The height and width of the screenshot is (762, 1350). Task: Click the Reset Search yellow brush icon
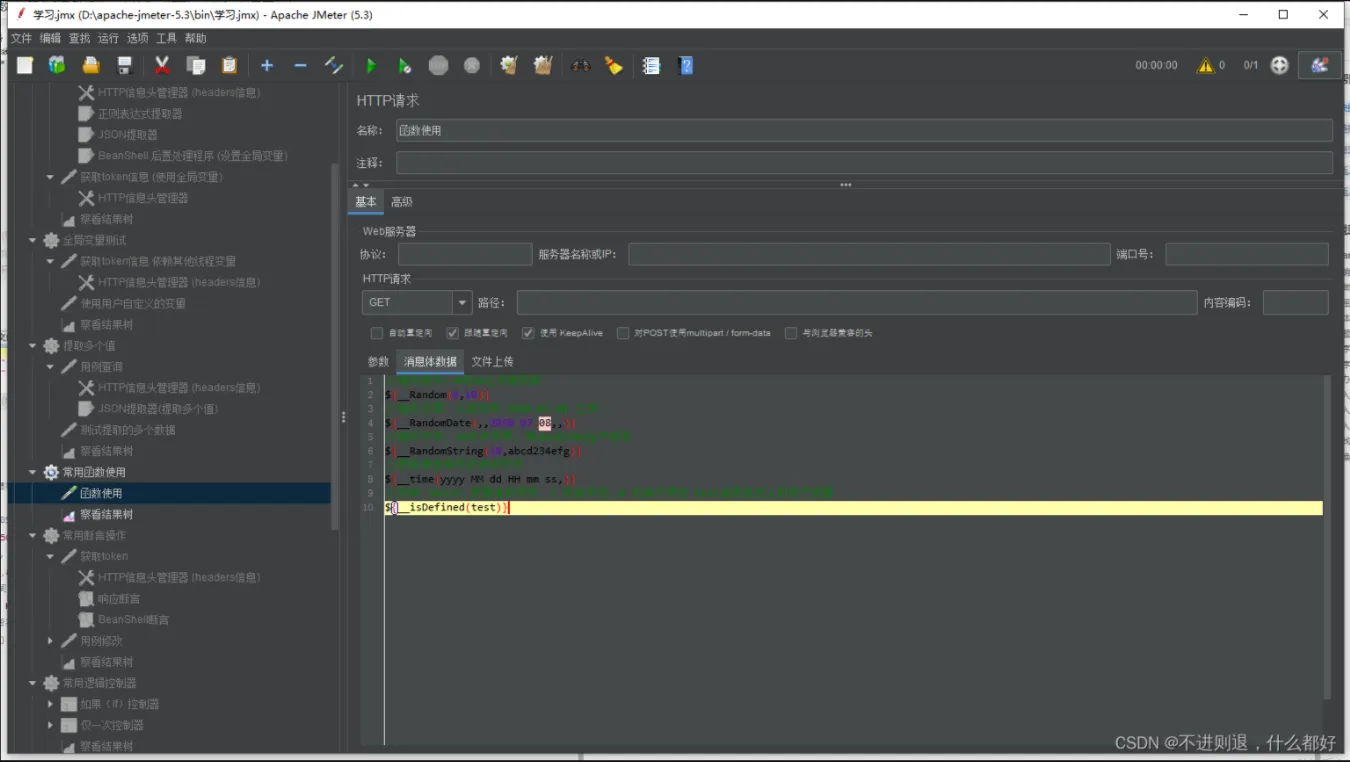(614, 65)
